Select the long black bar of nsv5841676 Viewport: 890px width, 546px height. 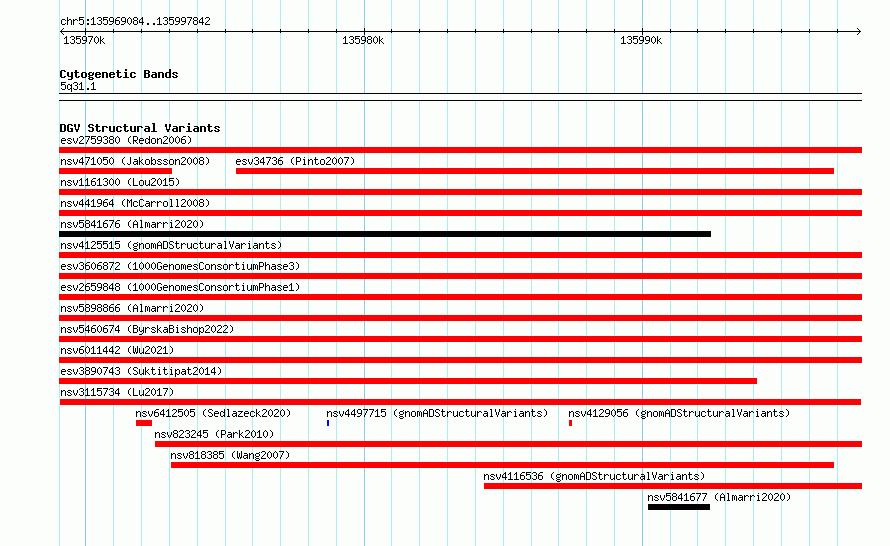pyautogui.click(x=385, y=234)
